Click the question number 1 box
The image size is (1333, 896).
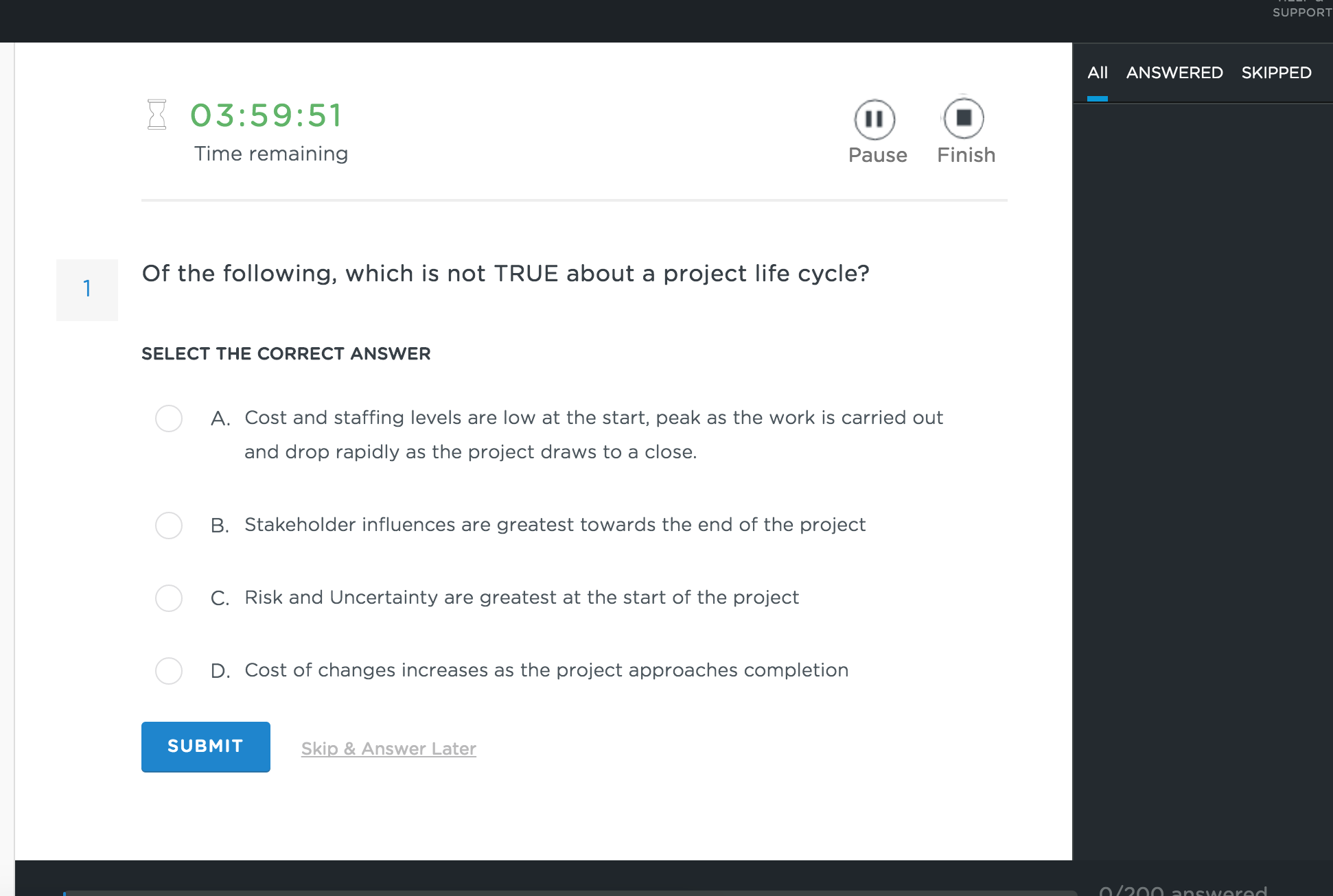tap(87, 290)
